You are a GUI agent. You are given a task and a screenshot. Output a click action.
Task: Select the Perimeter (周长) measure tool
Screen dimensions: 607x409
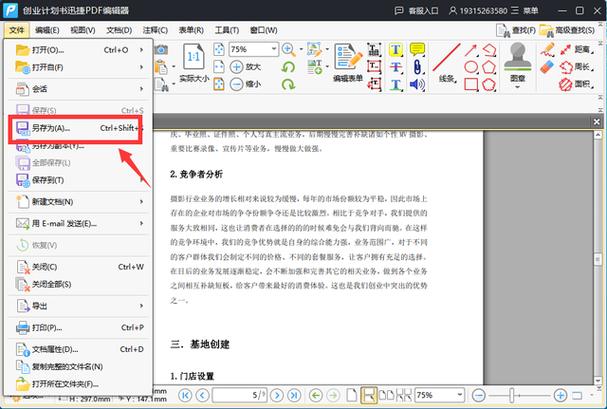click(576, 67)
